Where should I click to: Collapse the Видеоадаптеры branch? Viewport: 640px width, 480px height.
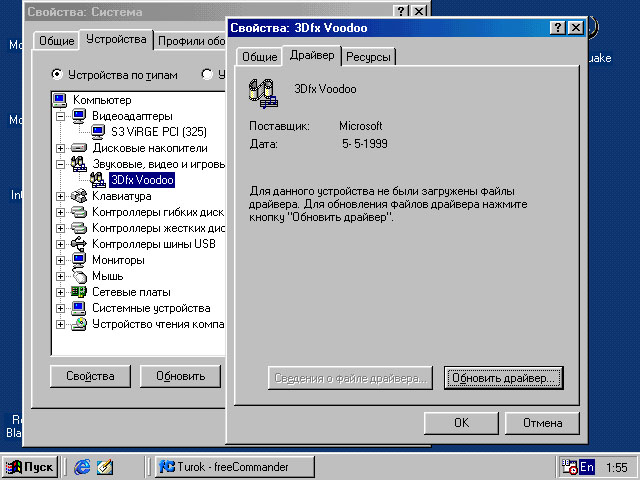pos(60,116)
